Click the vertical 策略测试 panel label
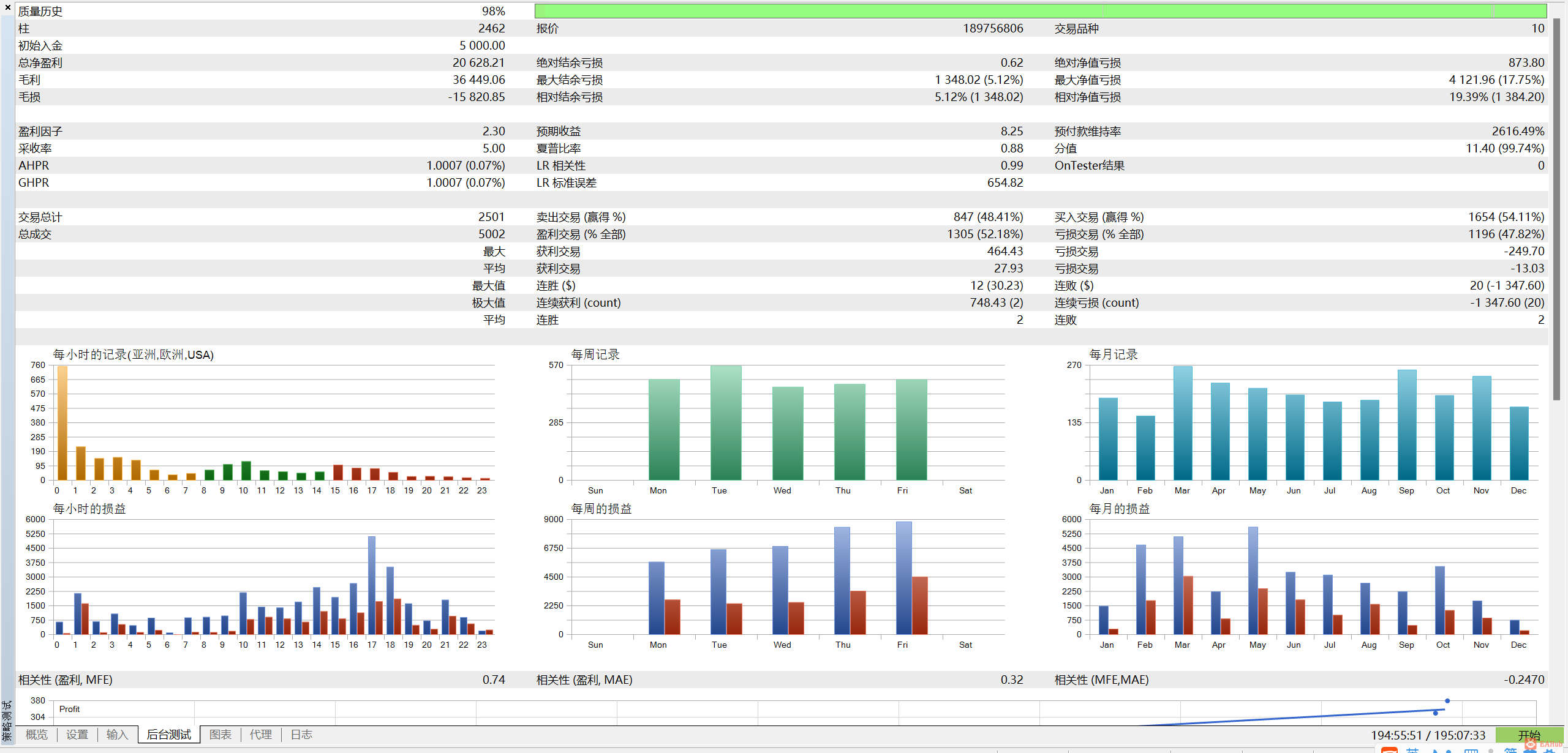 click(7, 721)
